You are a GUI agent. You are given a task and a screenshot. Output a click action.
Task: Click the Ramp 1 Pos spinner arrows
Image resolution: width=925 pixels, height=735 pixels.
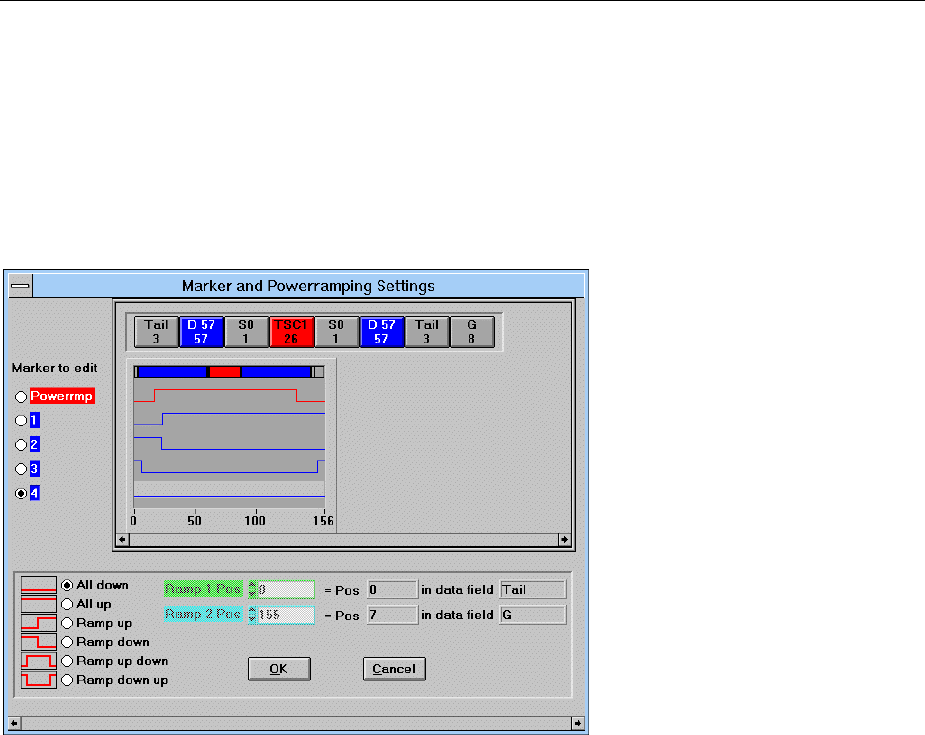[252, 589]
